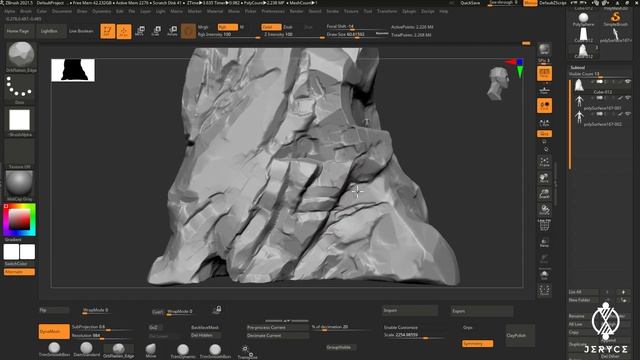Adjust the Draw Size slider

[x=357, y=35]
